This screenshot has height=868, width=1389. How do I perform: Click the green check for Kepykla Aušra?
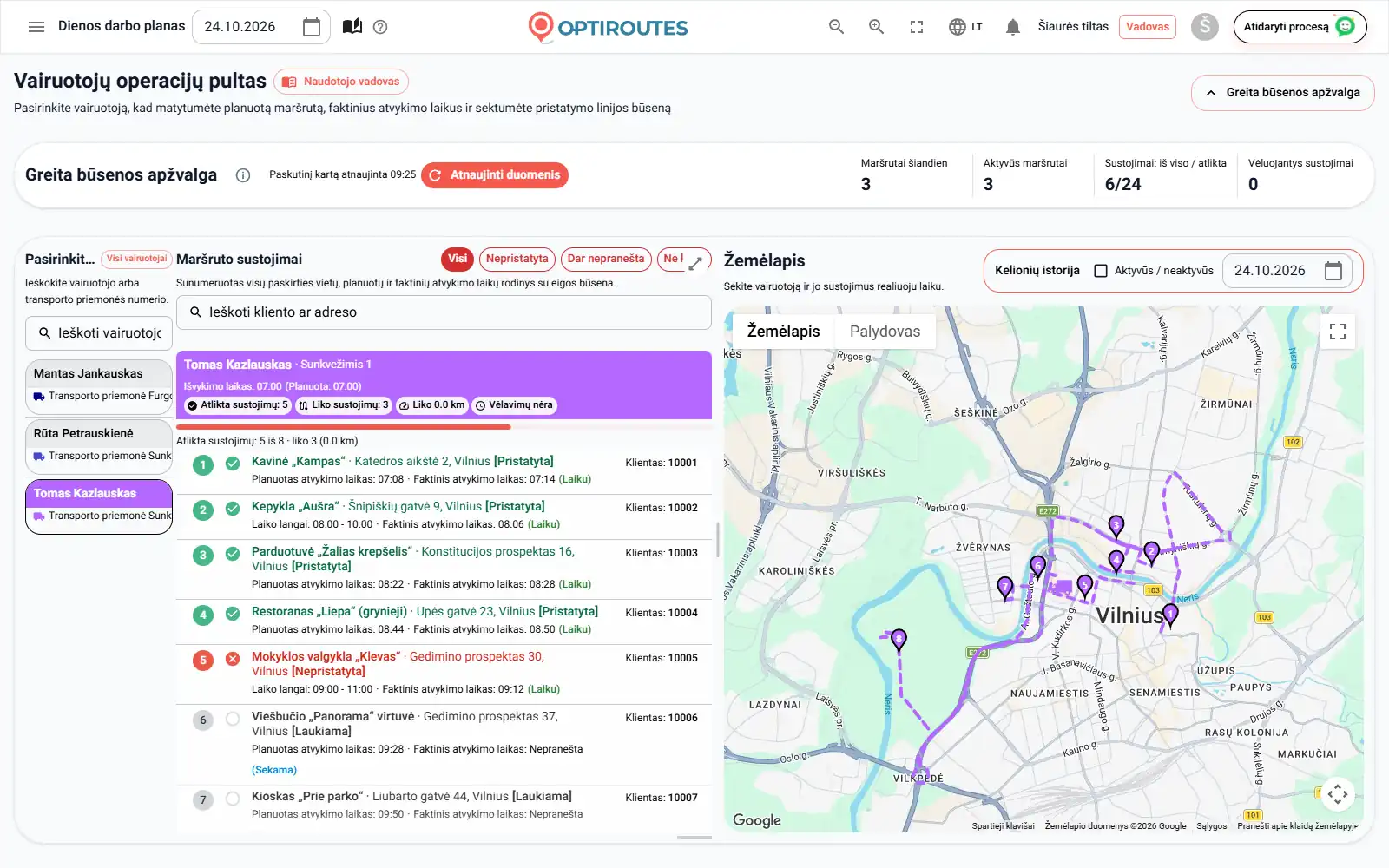[233, 509]
